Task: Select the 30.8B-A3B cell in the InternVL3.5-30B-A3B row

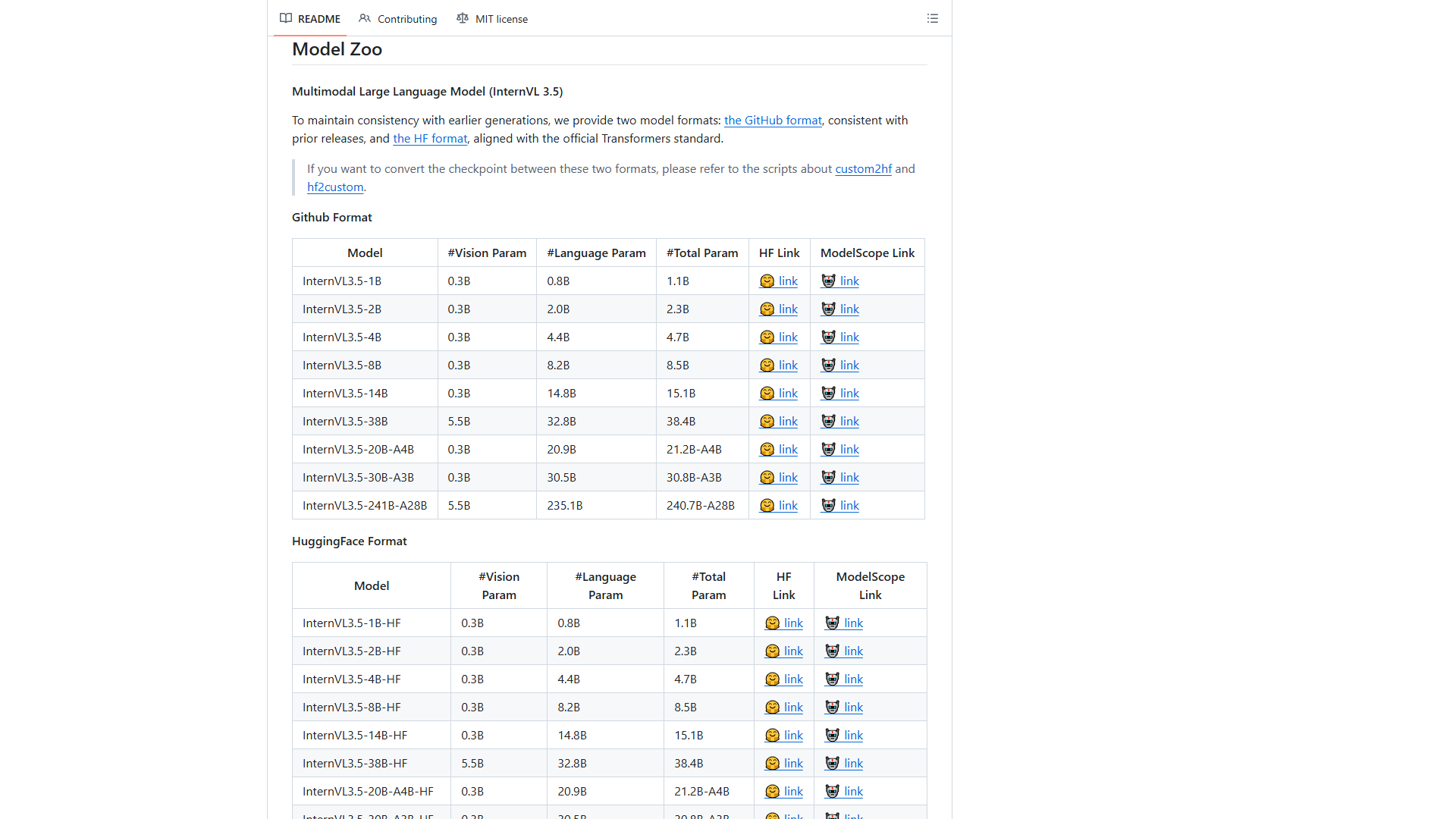Action: 702,477
